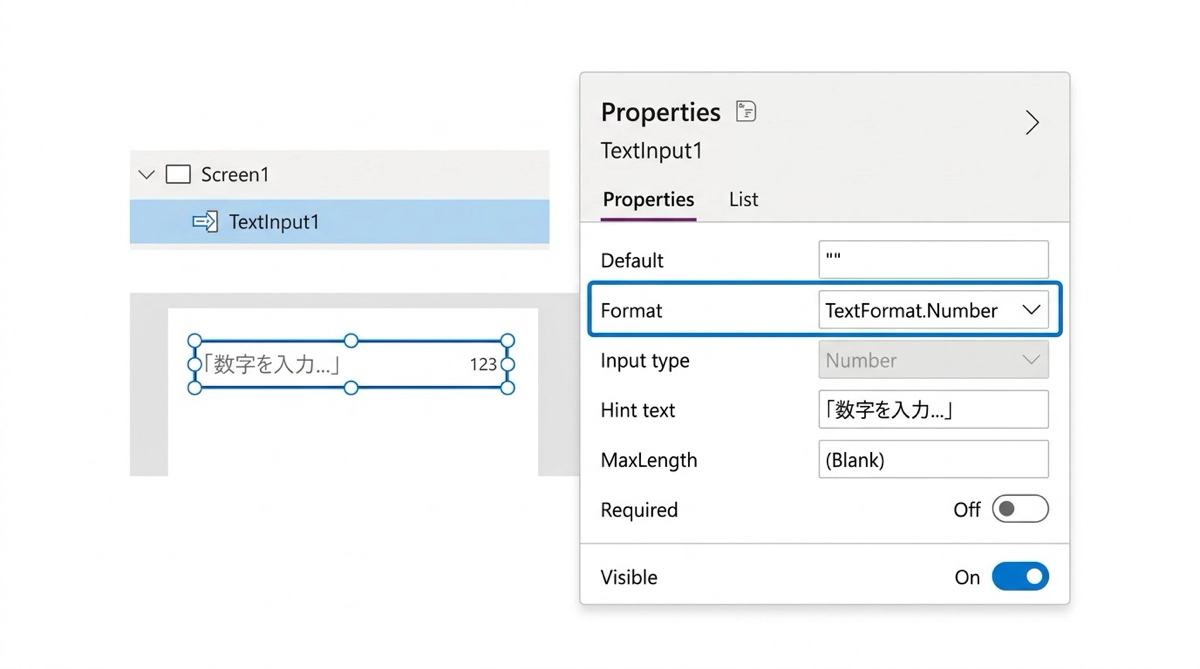Viewport: 1200px width, 669px height.
Task: Select TextInput1 in the tree view
Action: click(x=274, y=222)
